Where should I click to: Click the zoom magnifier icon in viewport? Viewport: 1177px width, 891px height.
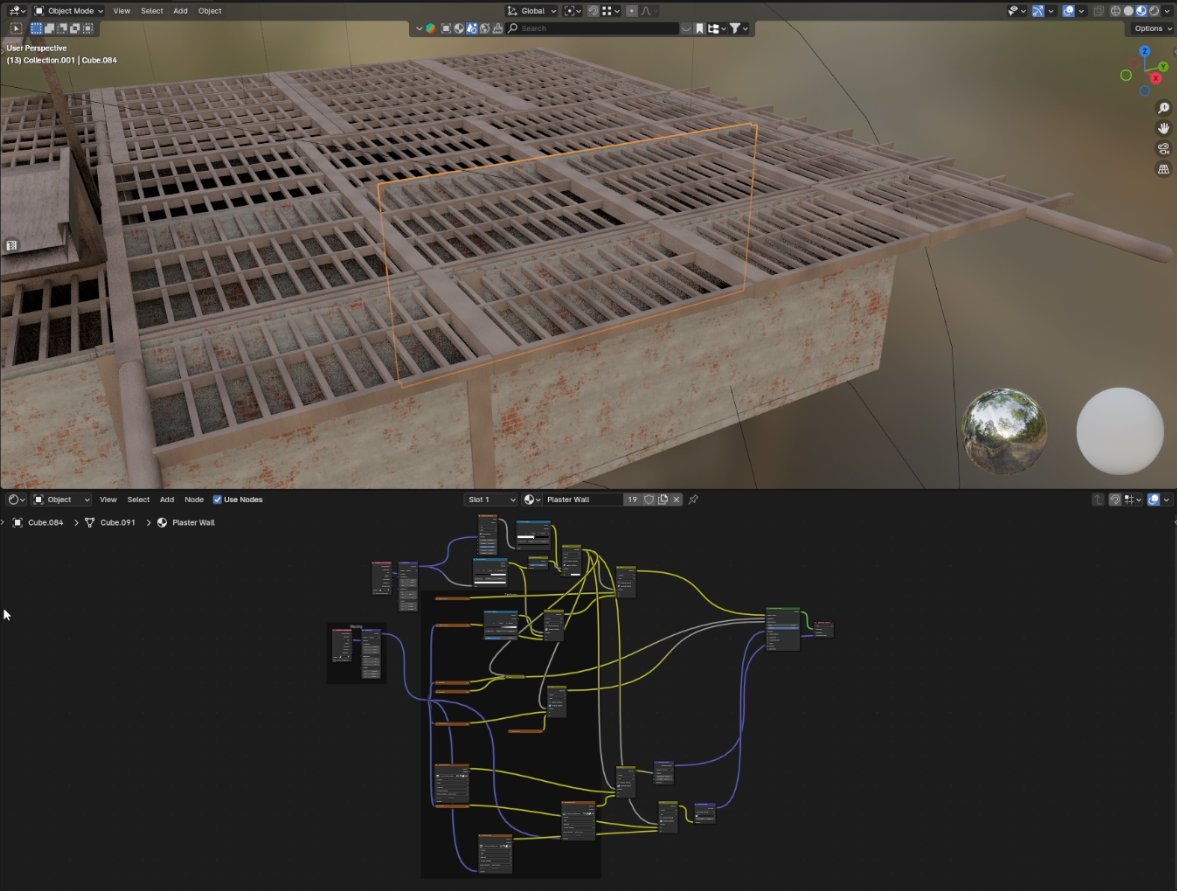point(1164,108)
